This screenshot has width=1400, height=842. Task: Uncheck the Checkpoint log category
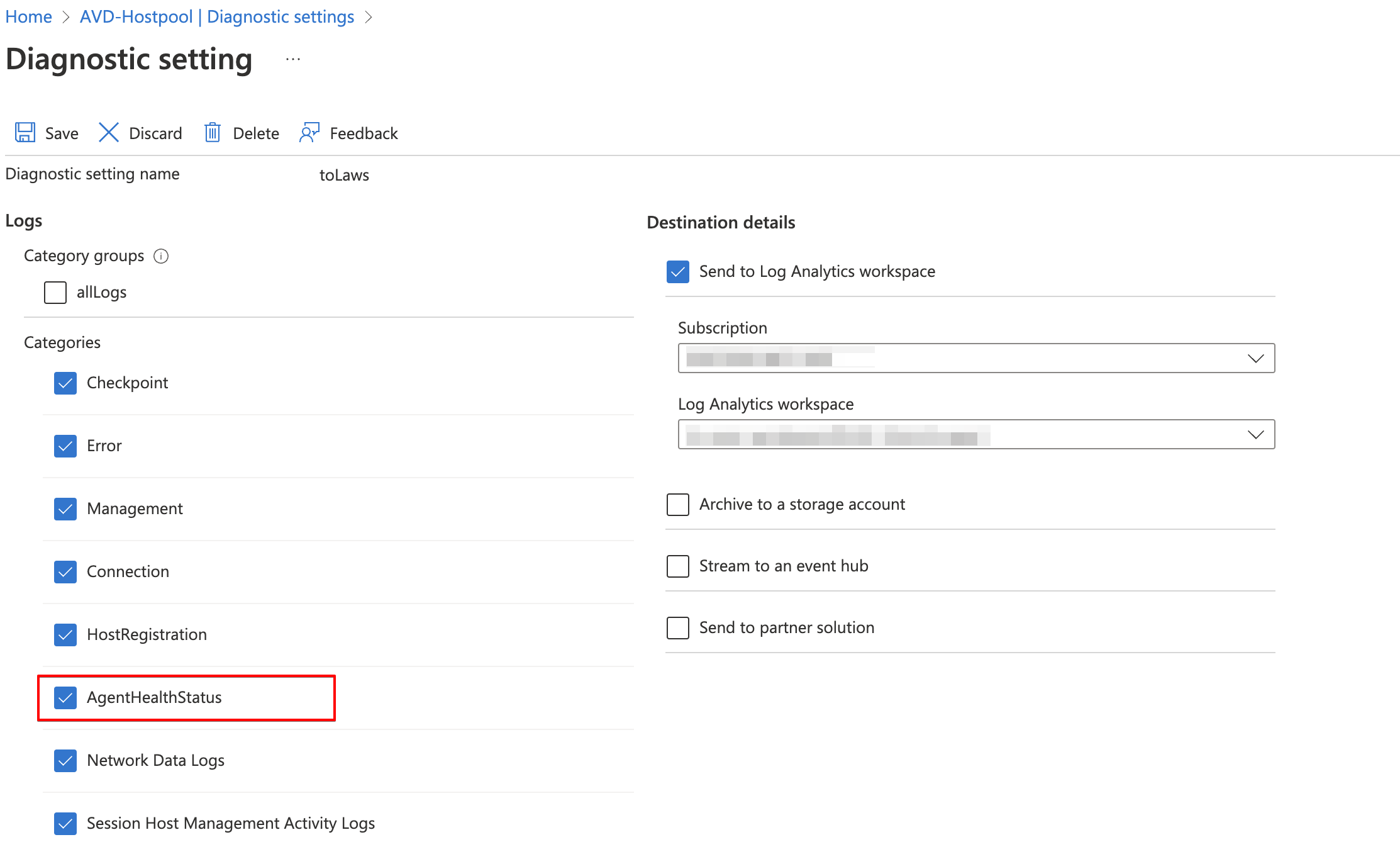click(x=65, y=383)
